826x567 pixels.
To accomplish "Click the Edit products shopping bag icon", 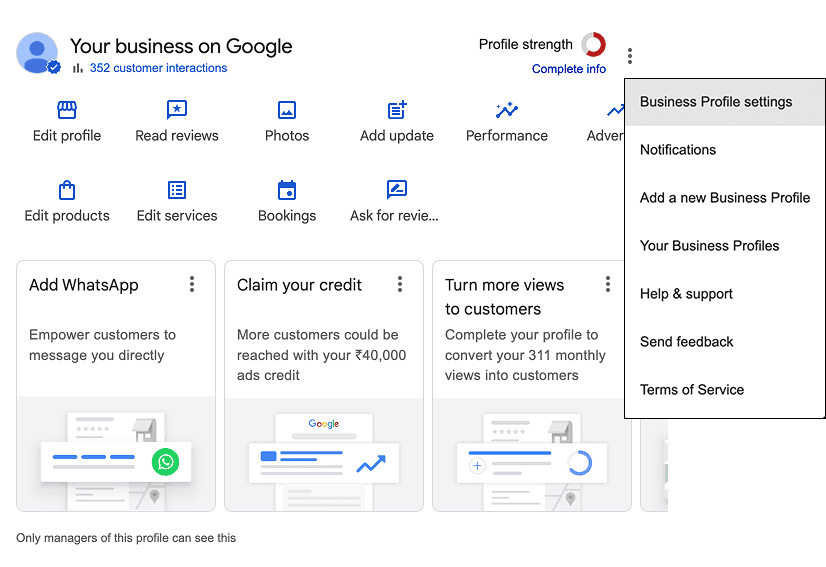I will 67,190.
